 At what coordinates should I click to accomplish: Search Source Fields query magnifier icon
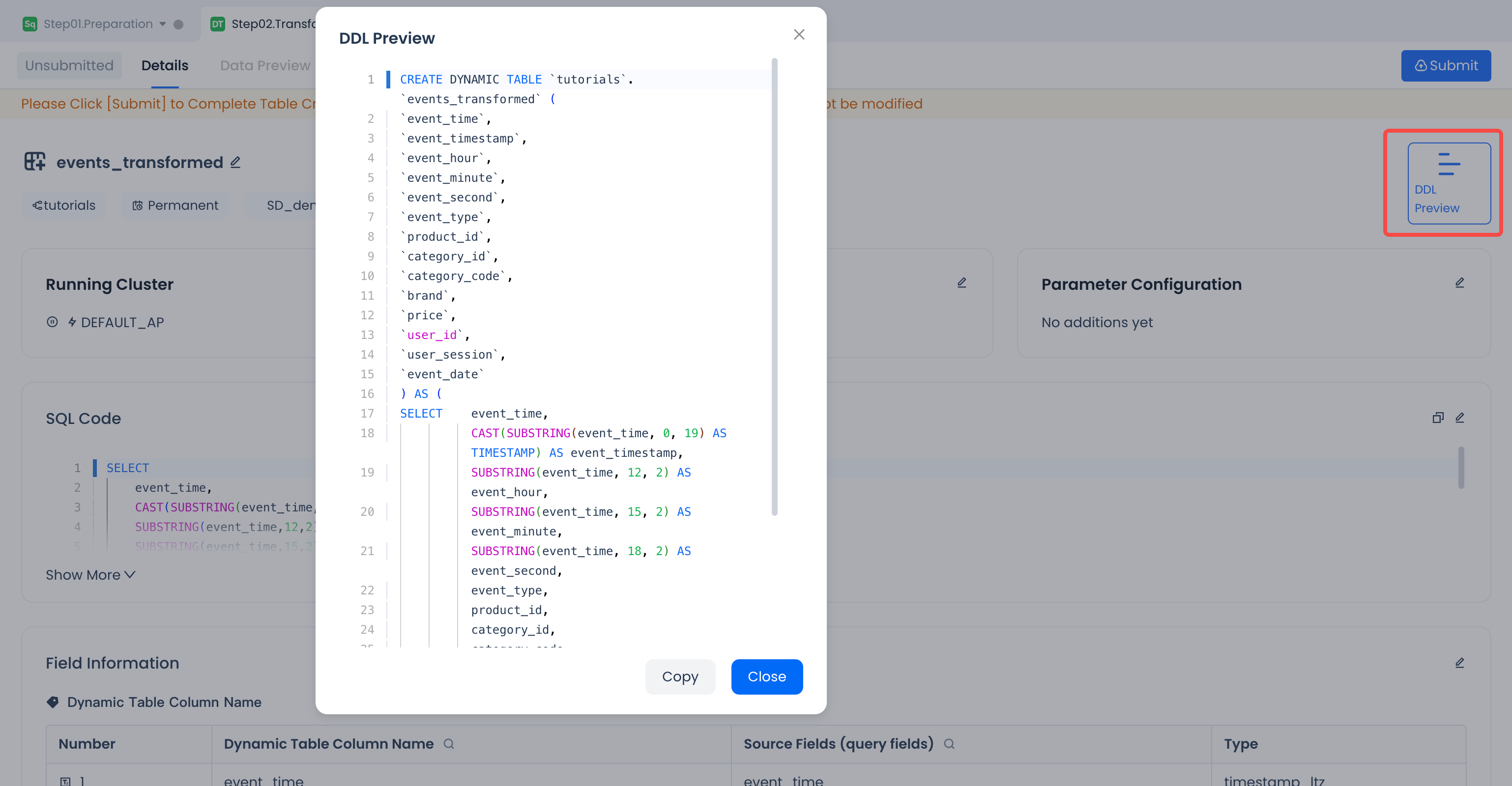point(949,744)
